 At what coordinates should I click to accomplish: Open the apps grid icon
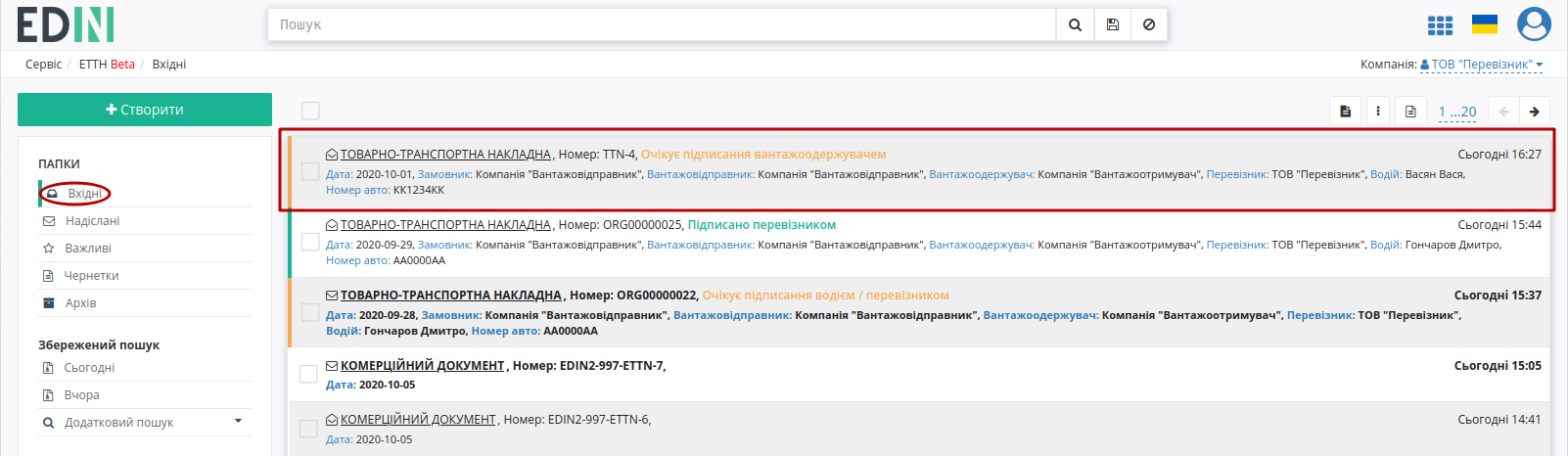1440,25
